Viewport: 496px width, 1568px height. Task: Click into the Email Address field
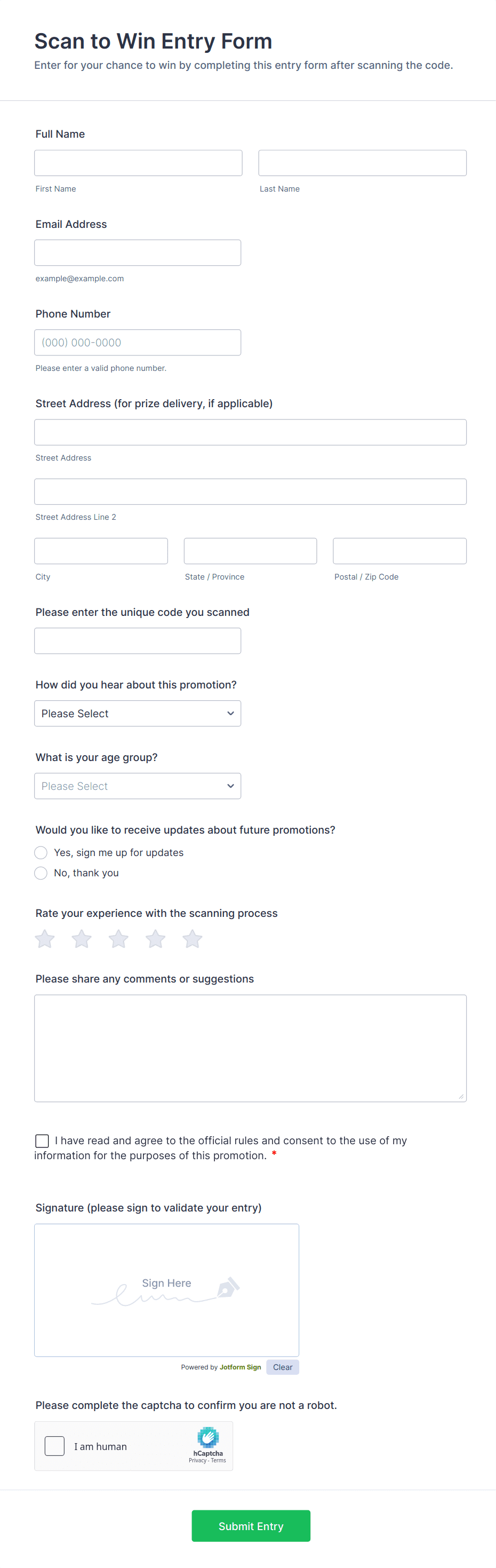(138, 252)
